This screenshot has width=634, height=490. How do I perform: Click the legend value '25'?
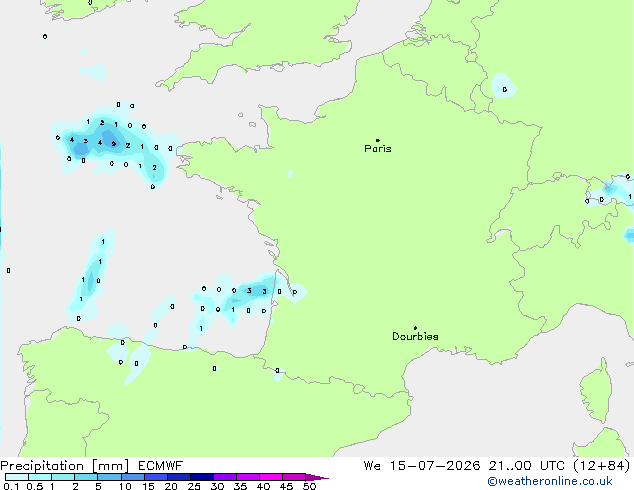(194, 486)
